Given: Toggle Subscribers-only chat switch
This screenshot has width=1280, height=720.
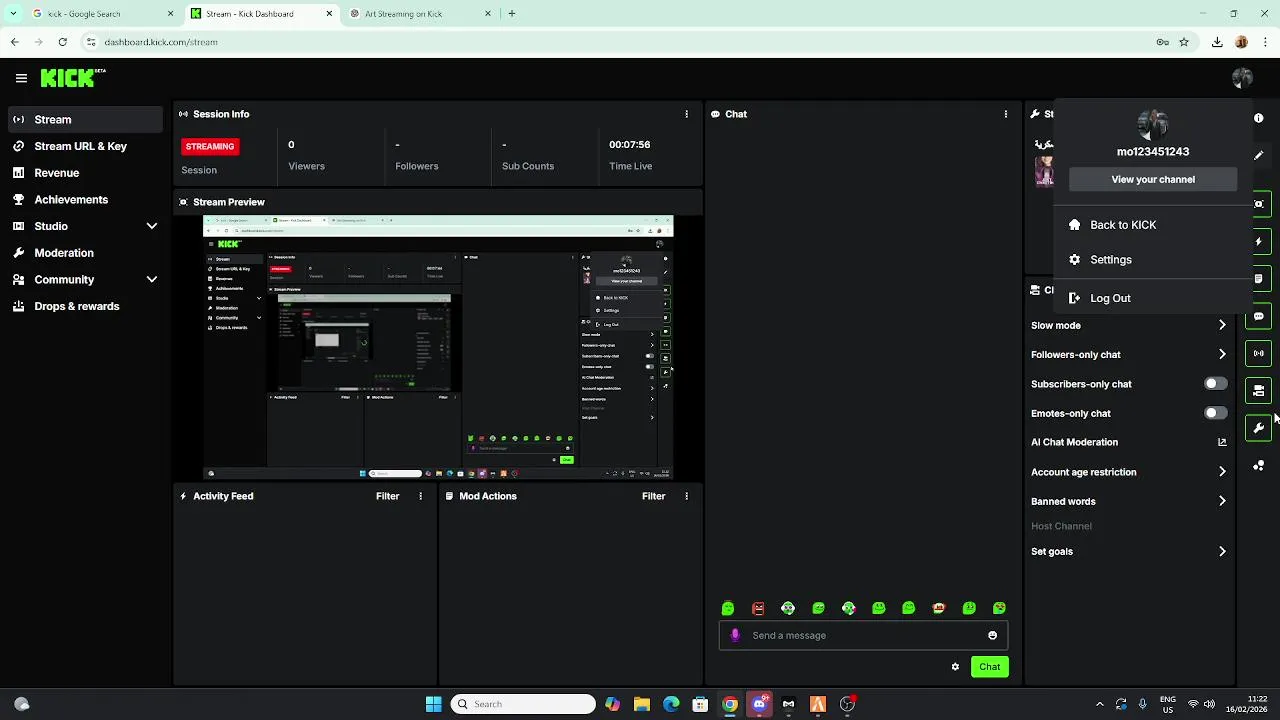Looking at the screenshot, I should pos(1215,384).
